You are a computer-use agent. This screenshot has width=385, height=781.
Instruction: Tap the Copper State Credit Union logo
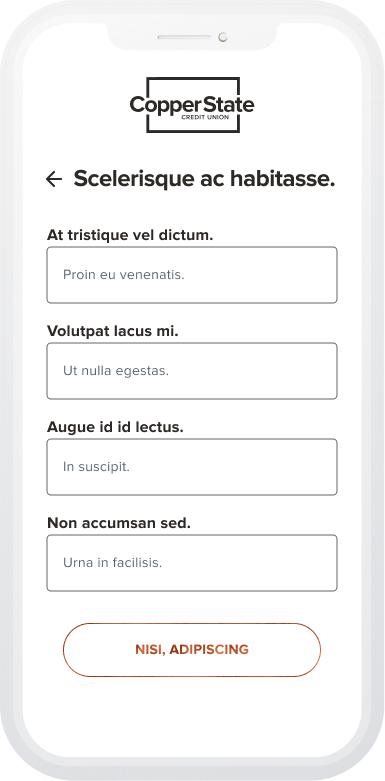click(192, 105)
